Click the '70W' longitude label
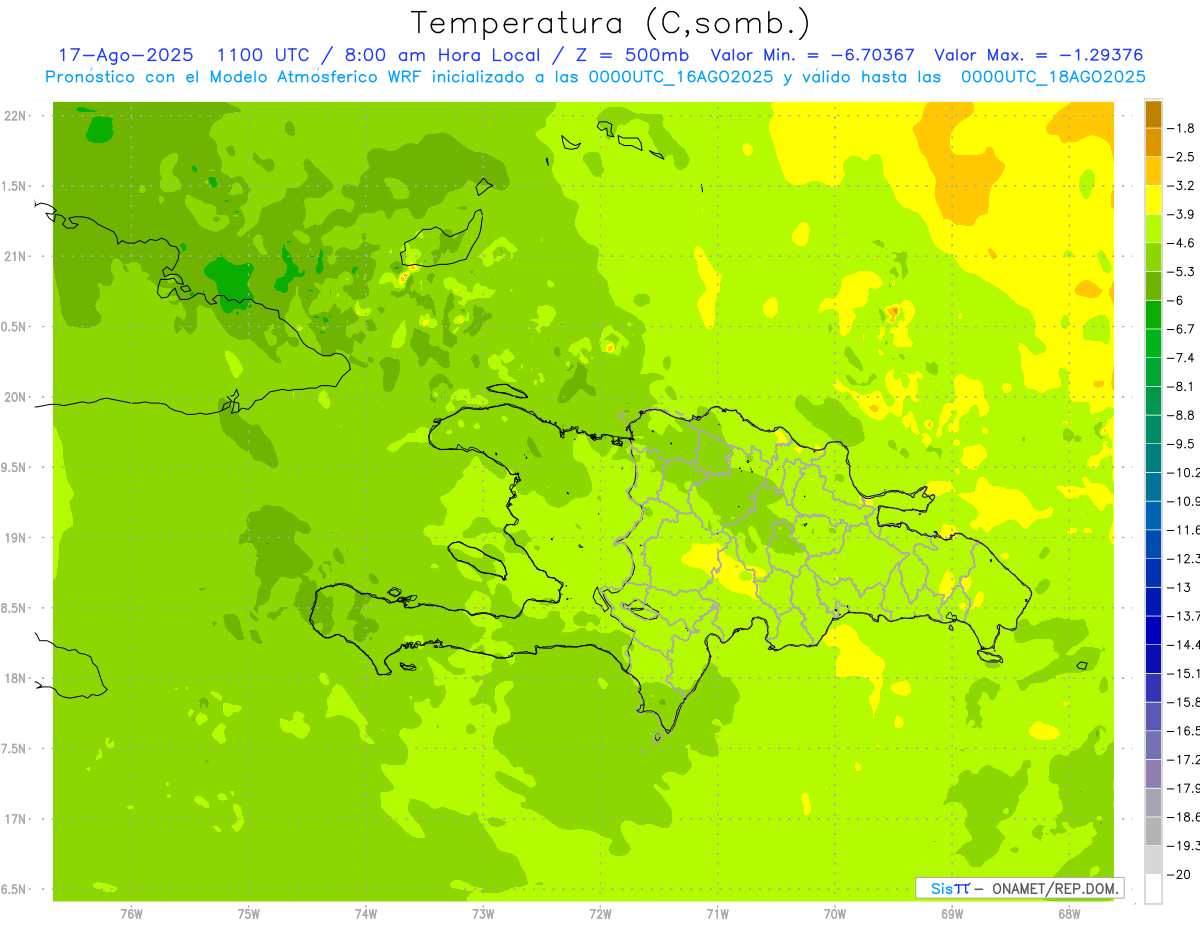The image size is (1200, 927). (x=834, y=913)
